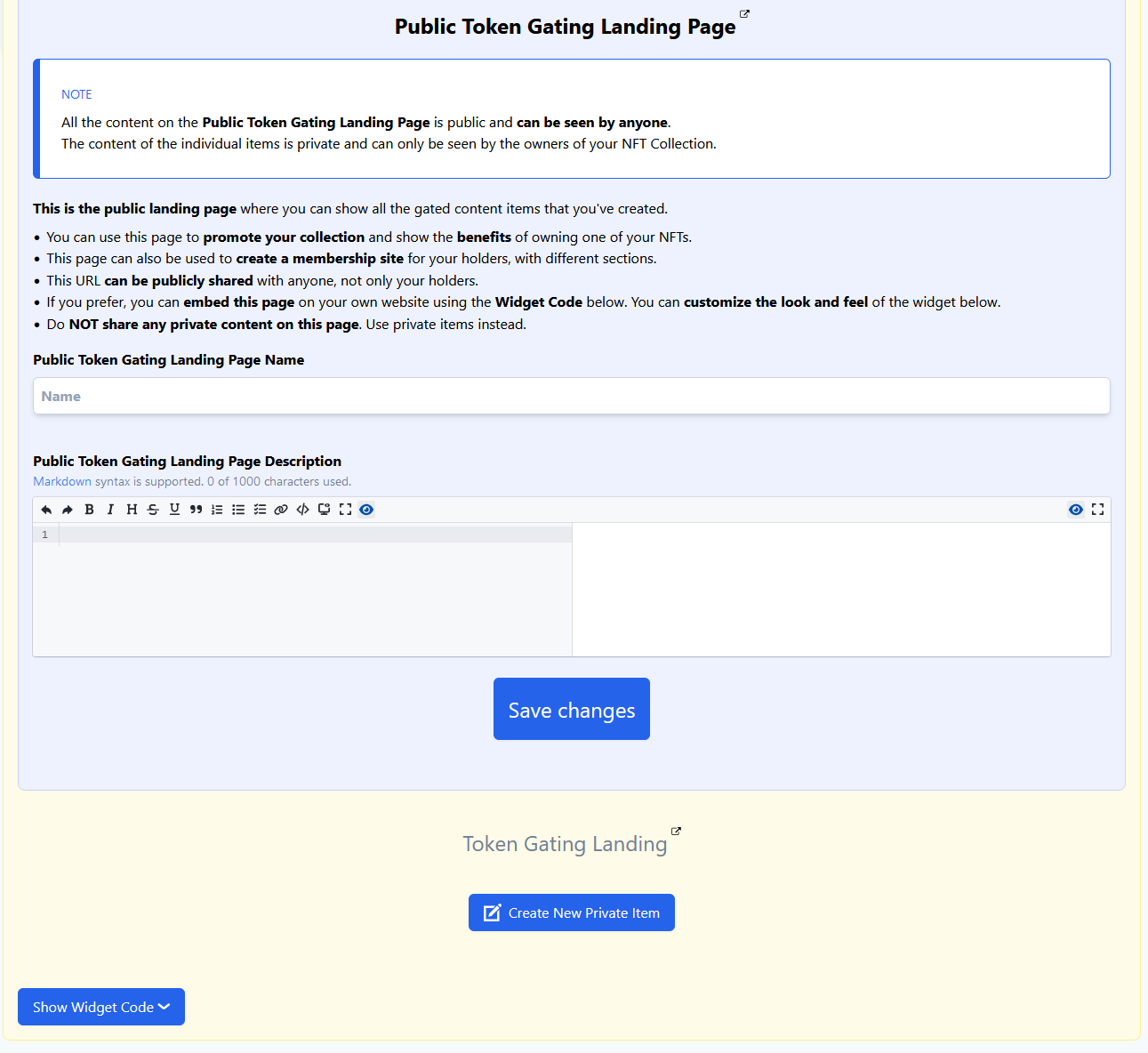Insert a heading using the H icon
Screen dimensions: 1148x1053
point(132,510)
